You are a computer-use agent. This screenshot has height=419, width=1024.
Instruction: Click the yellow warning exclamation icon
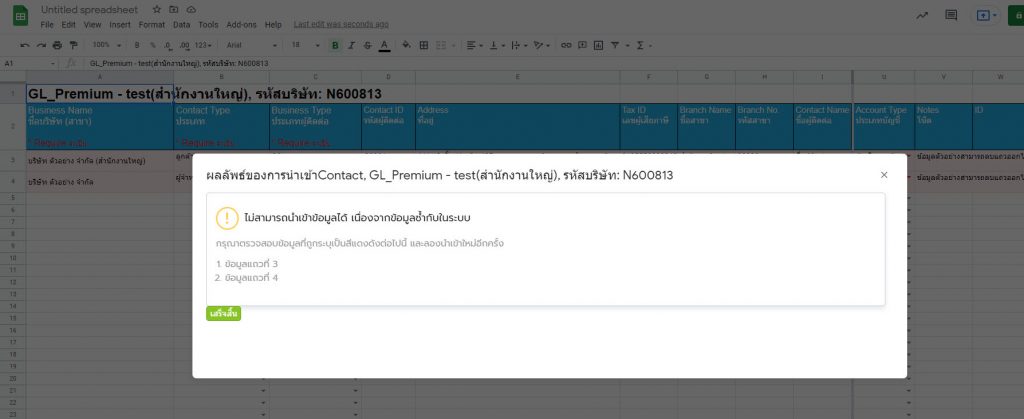pyautogui.click(x=227, y=218)
